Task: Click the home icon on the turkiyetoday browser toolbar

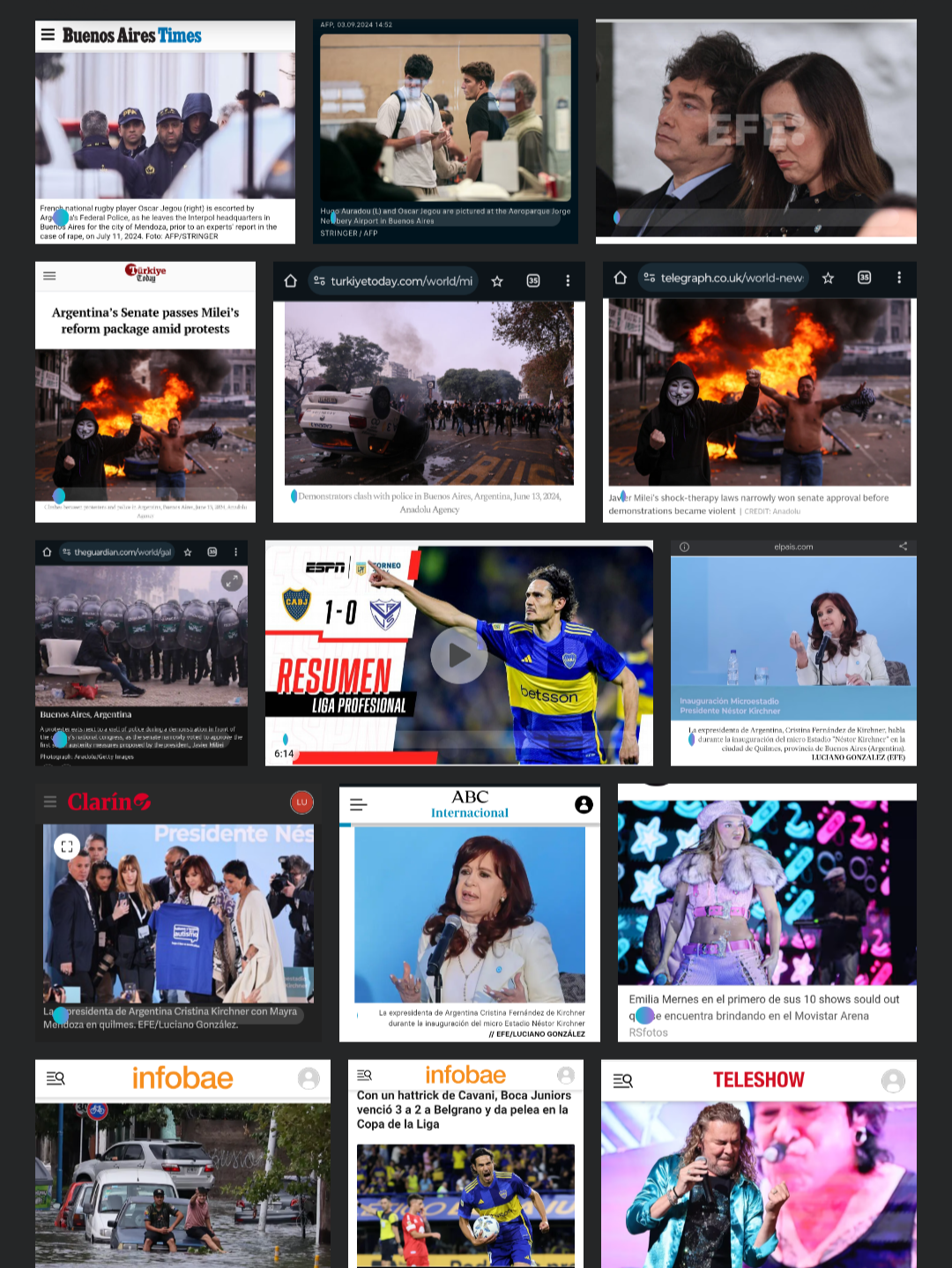Action: (291, 280)
